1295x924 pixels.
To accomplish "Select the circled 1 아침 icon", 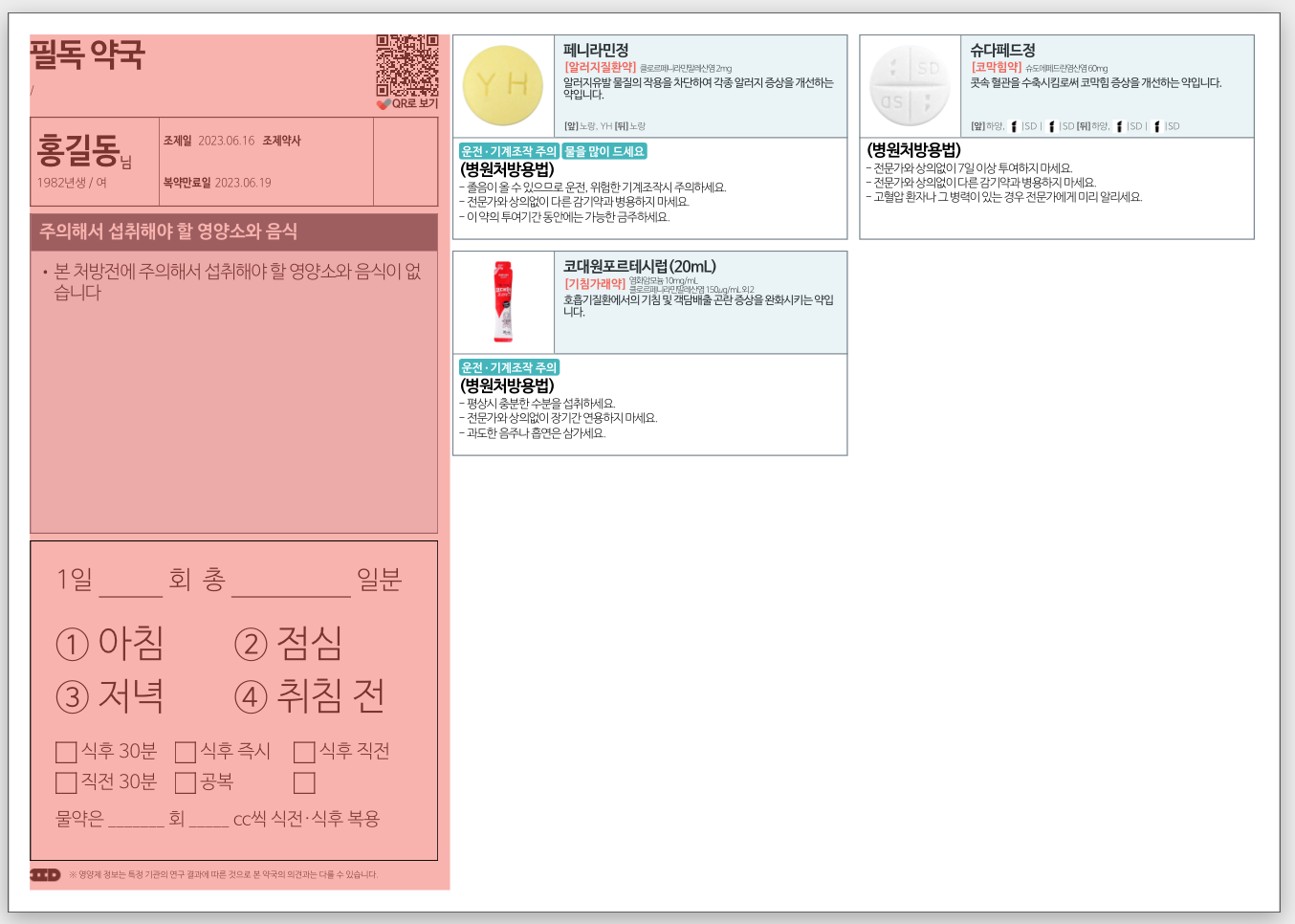I will 73,645.
